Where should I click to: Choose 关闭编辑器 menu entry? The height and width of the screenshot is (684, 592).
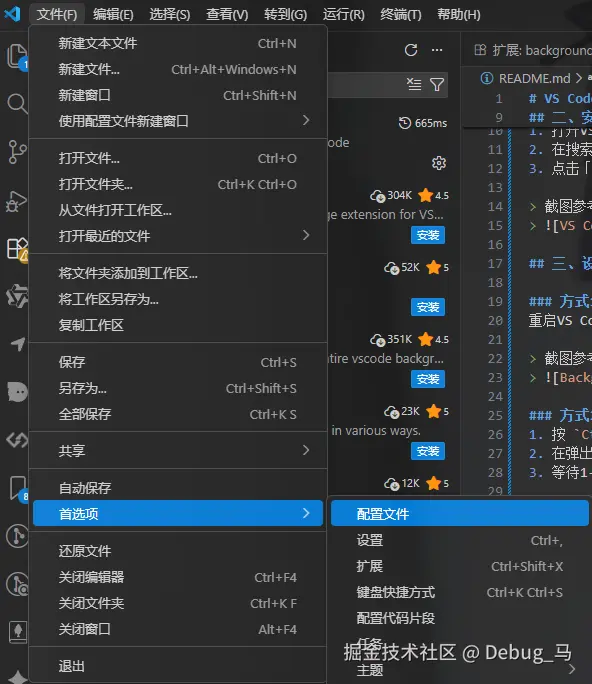pos(178,577)
